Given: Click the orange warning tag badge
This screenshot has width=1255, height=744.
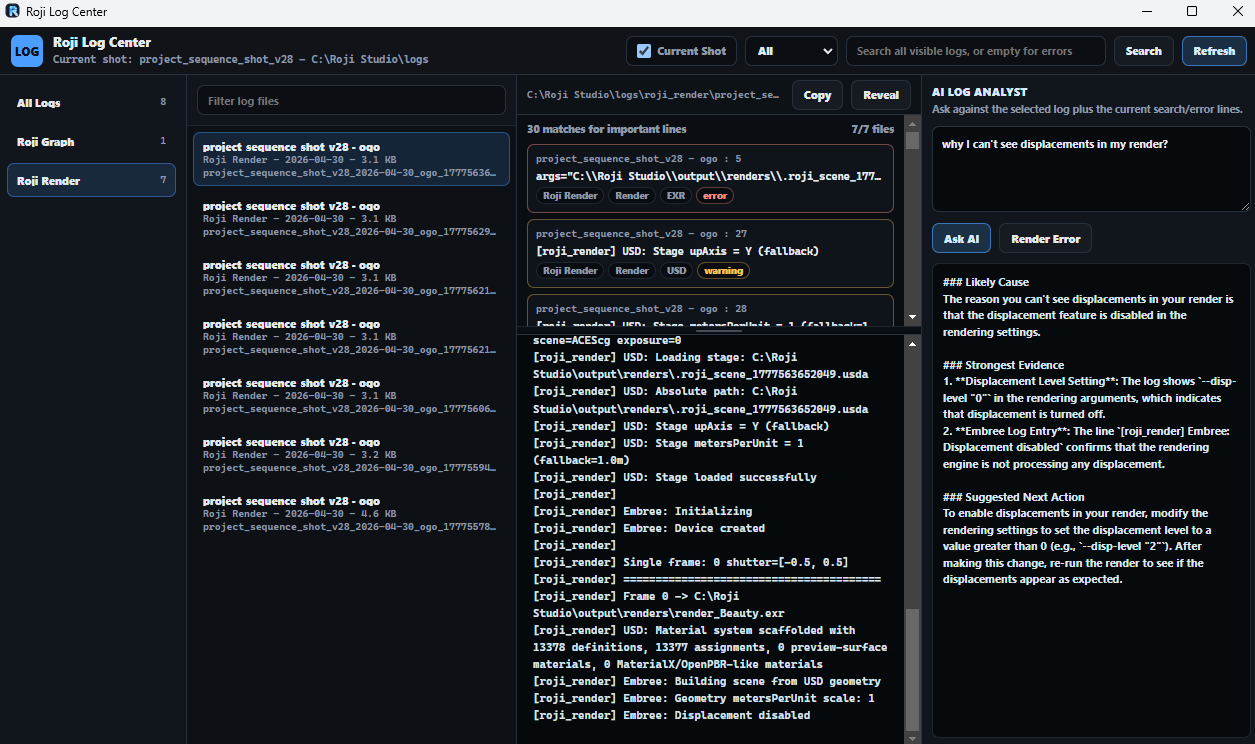Looking at the screenshot, I should (x=722, y=270).
